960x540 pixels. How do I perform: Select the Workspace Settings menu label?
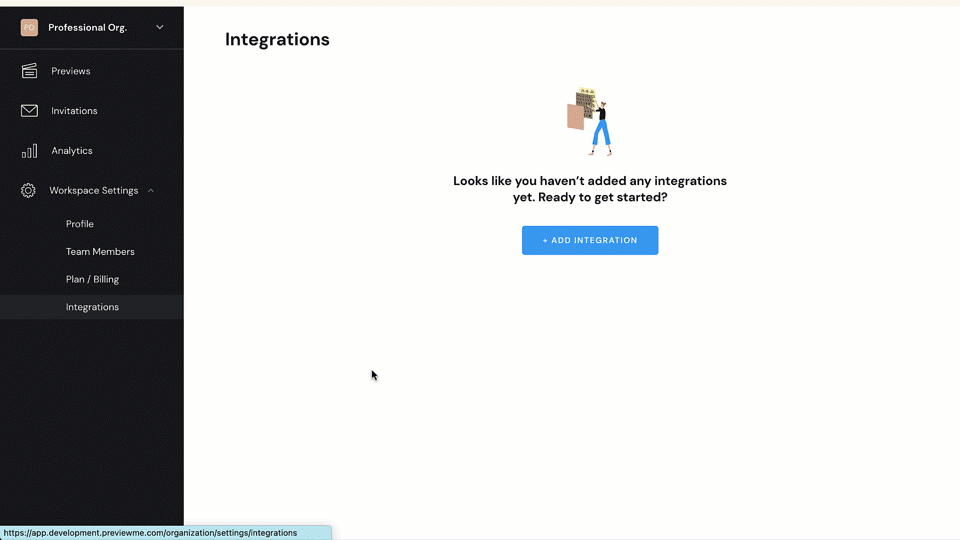coord(94,190)
